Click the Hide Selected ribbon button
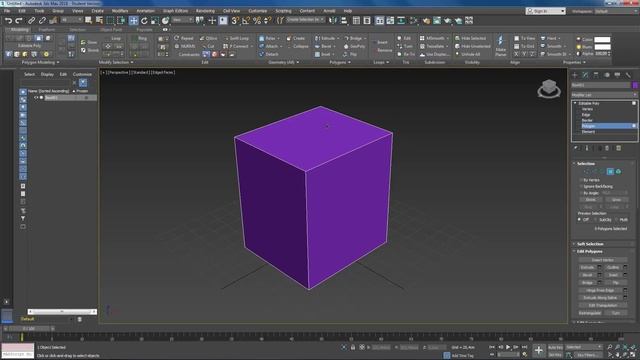 (x=470, y=38)
